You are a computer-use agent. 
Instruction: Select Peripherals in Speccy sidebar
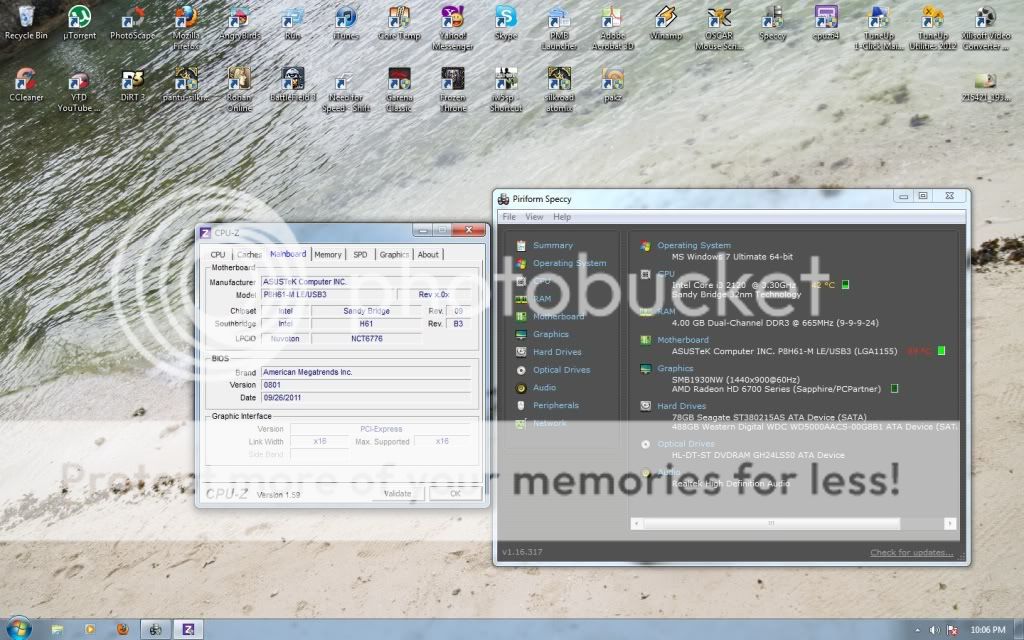tap(556, 406)
